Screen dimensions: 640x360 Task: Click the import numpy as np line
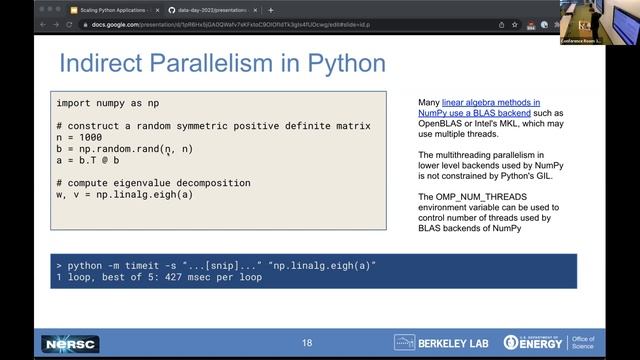coord(108,103)
